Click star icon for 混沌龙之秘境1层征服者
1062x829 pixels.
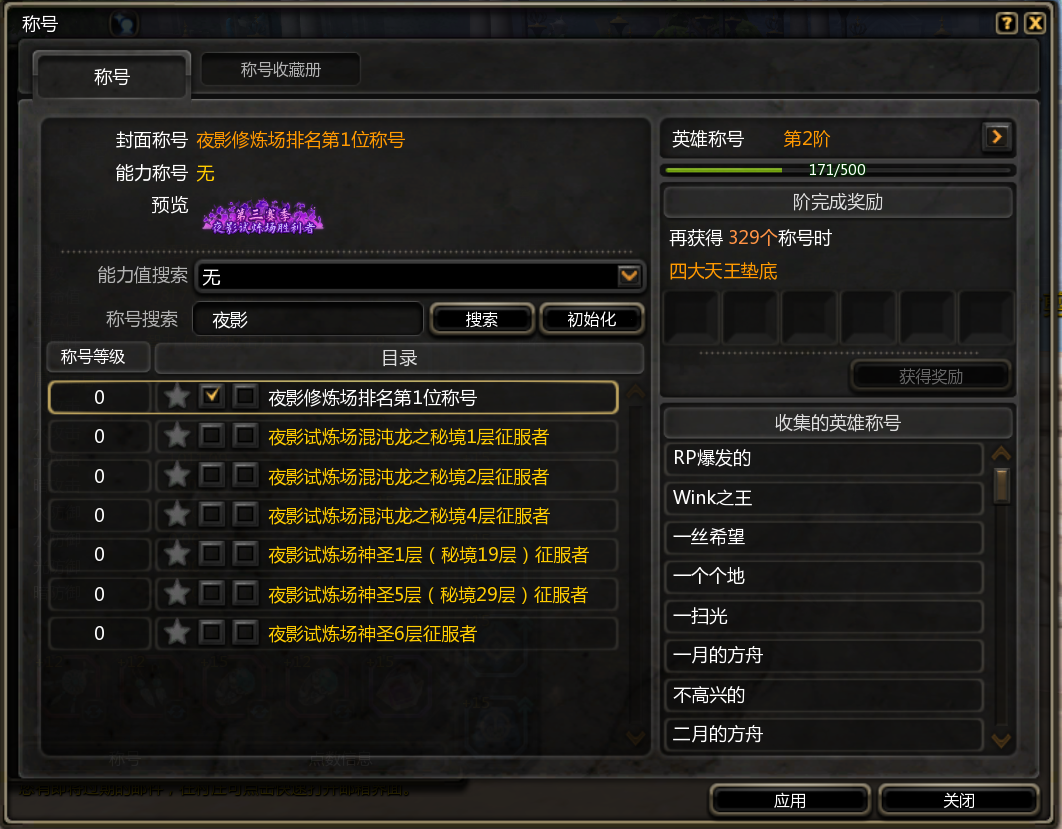click(x=177, y=435)
